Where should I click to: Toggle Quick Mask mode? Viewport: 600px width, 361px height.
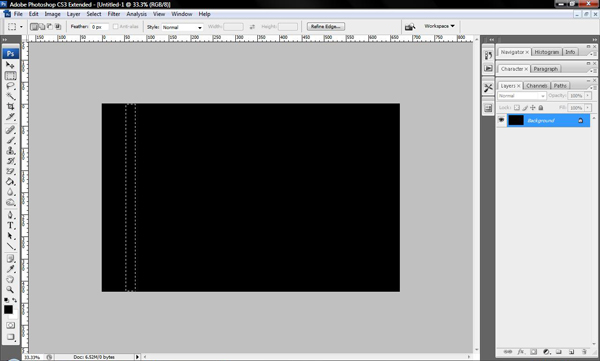(x=10, y=325)
